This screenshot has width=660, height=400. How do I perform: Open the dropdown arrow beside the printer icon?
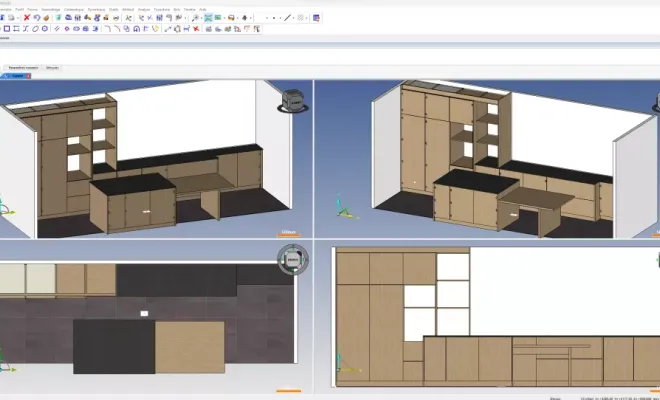click(x=18, y=18)
